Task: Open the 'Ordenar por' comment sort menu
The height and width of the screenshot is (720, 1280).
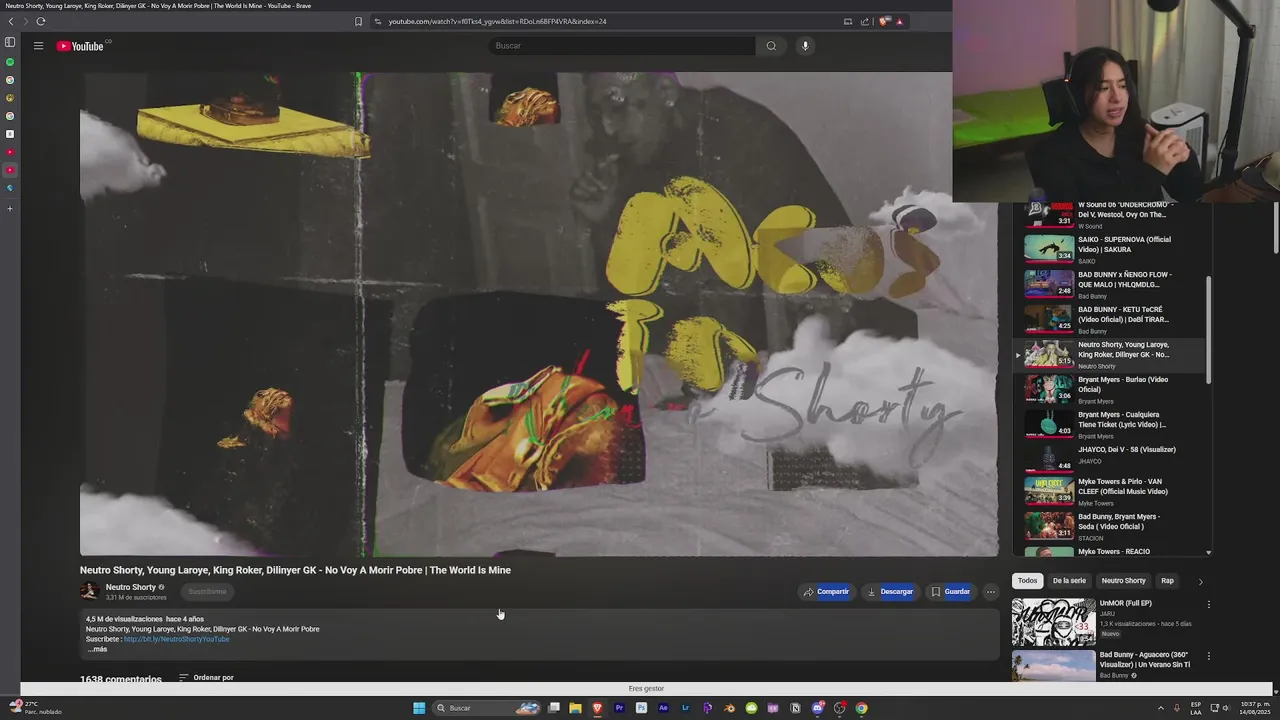Action: coord(206,677)
